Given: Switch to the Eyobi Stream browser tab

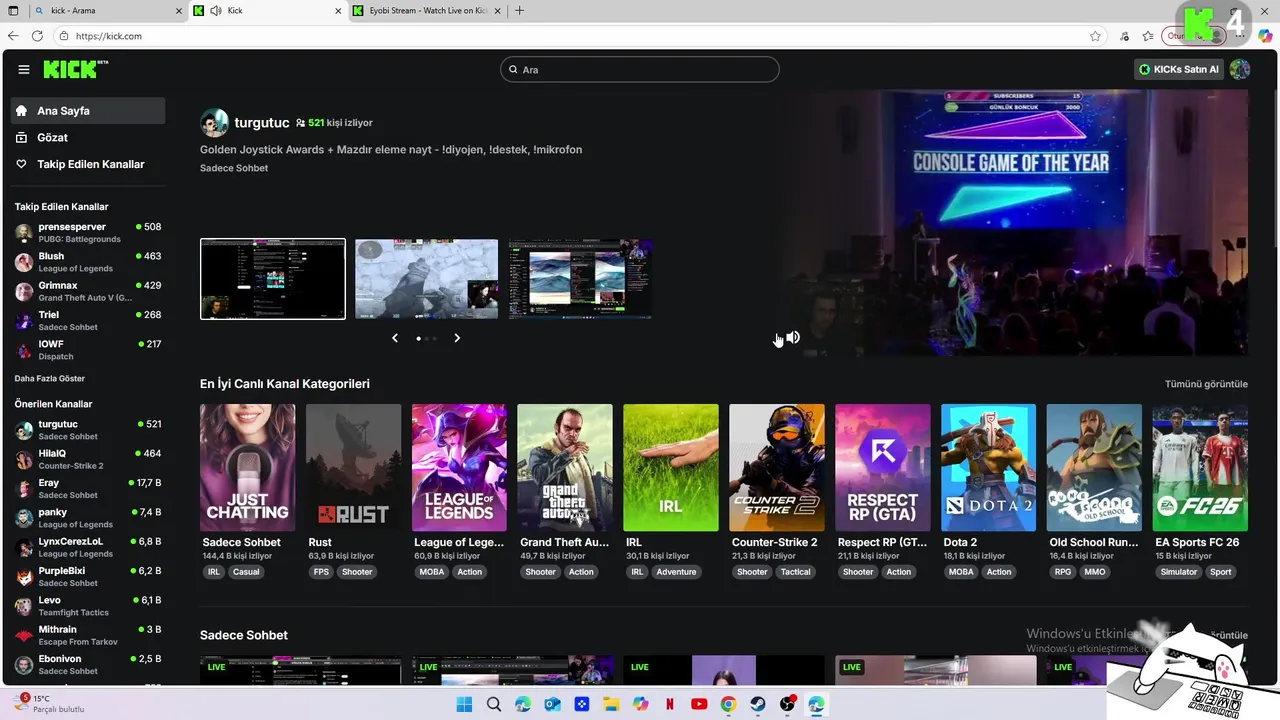Looking at the screenshot, I should (x=428, y=11).
